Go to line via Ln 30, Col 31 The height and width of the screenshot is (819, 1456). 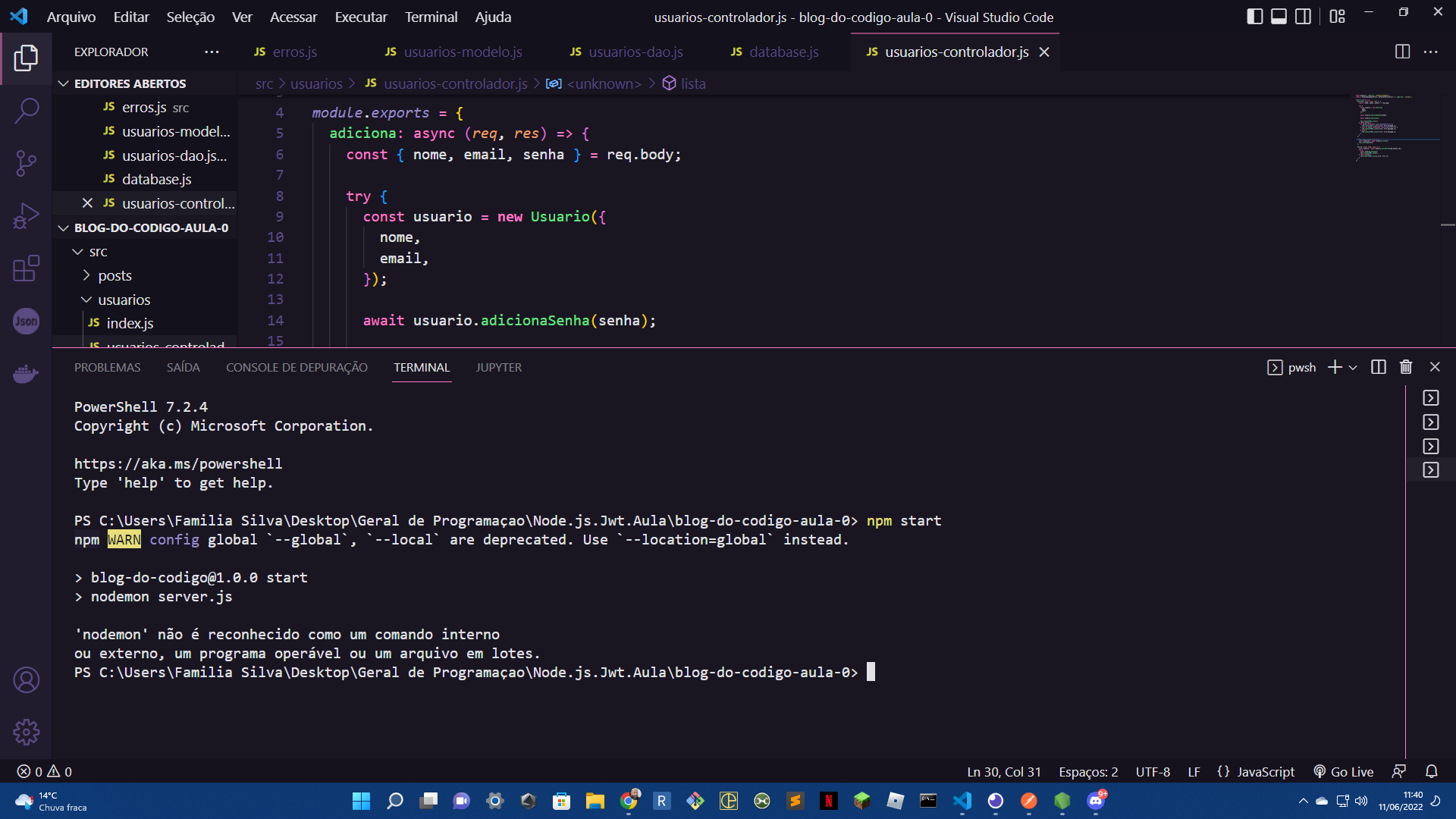(1003, 771)
